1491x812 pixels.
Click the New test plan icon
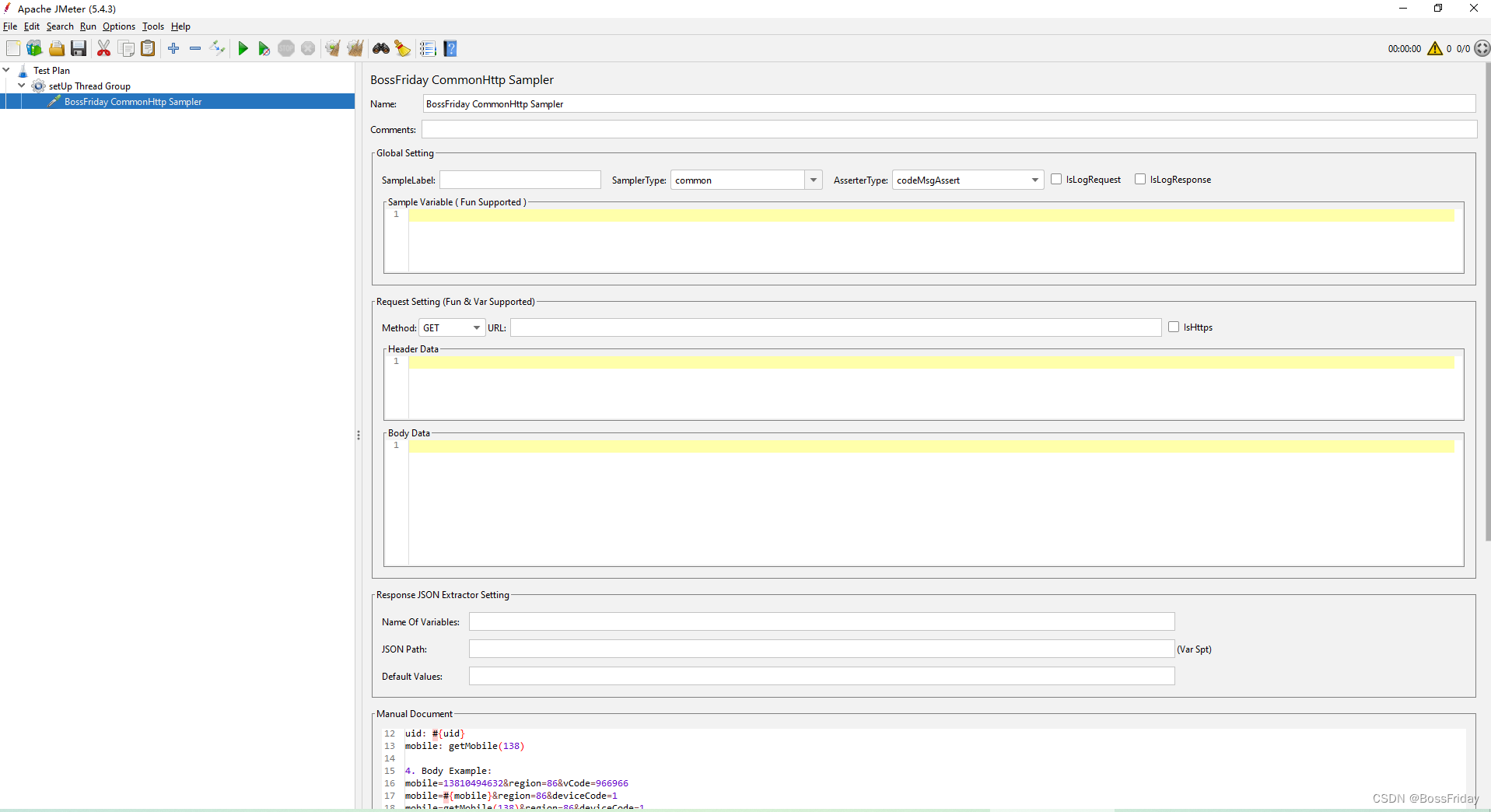click(x=13, y=48)
